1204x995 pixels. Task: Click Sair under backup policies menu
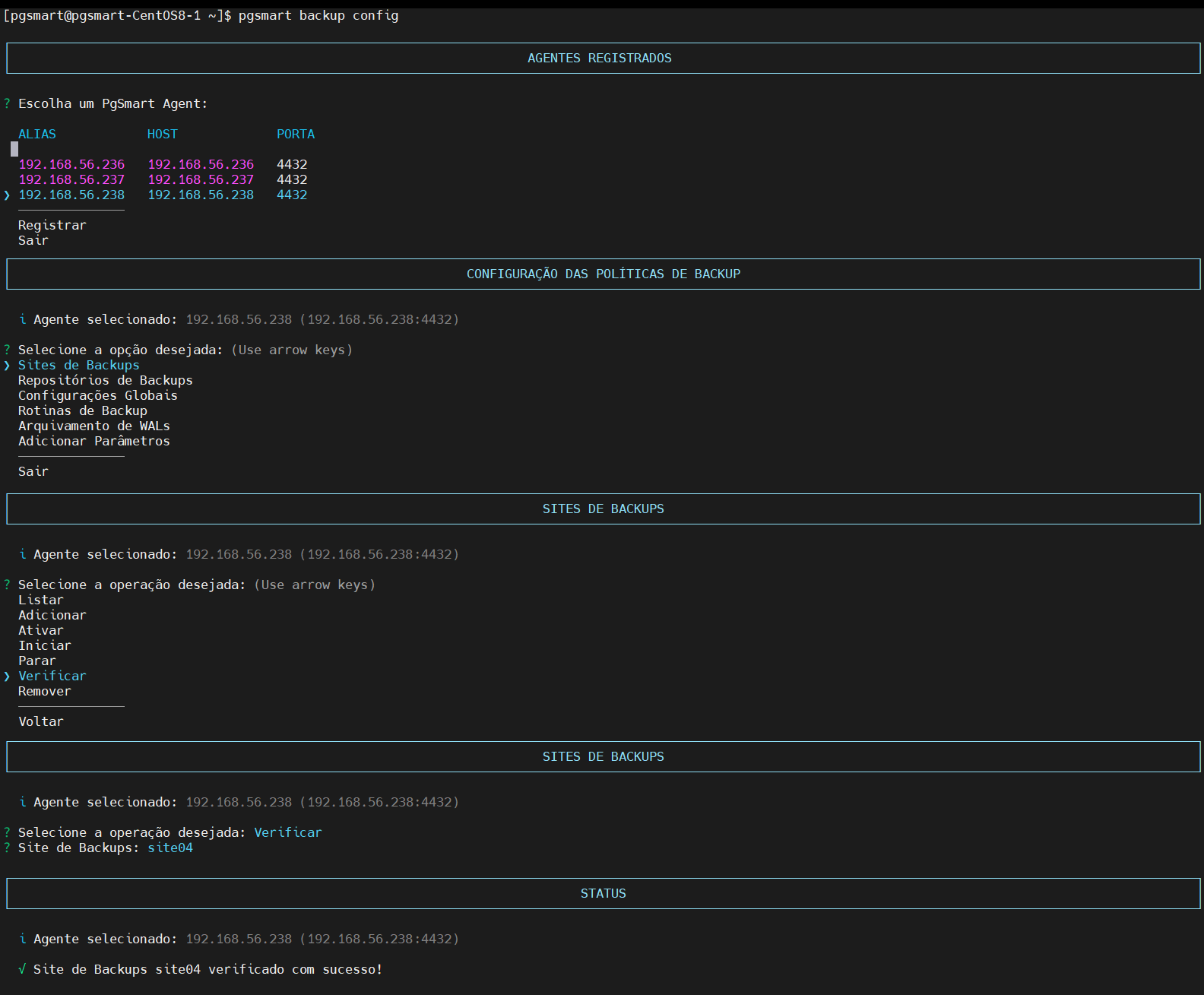33,471
